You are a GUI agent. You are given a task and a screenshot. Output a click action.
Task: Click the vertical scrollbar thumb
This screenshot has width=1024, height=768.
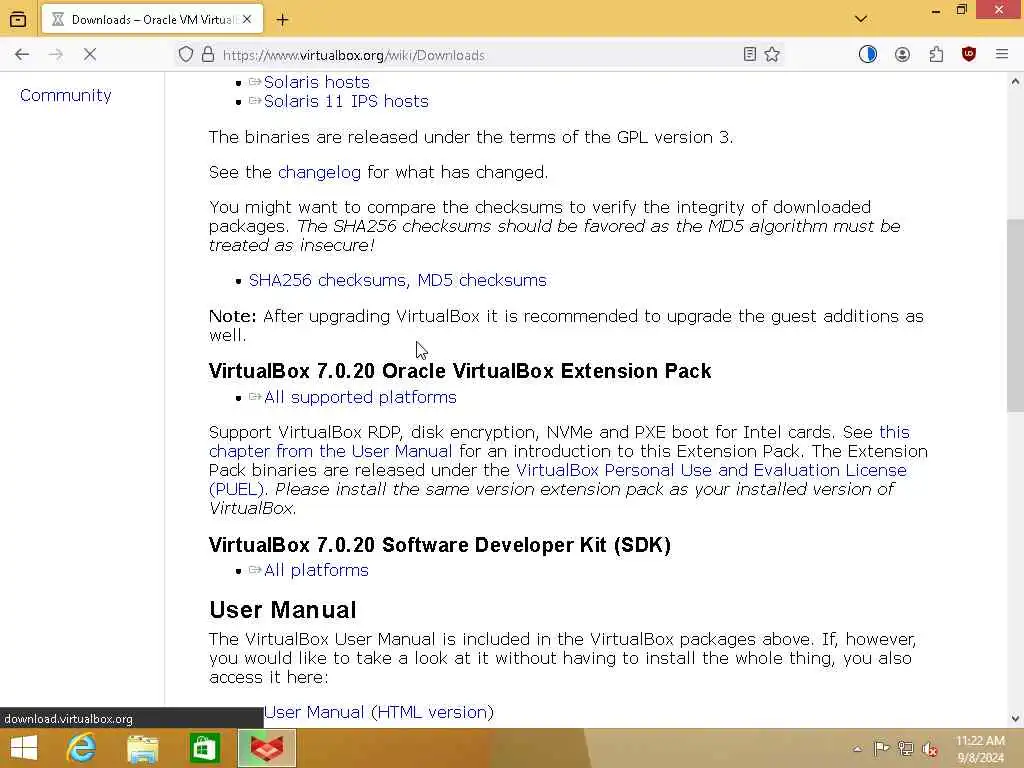pos(1015,315)
